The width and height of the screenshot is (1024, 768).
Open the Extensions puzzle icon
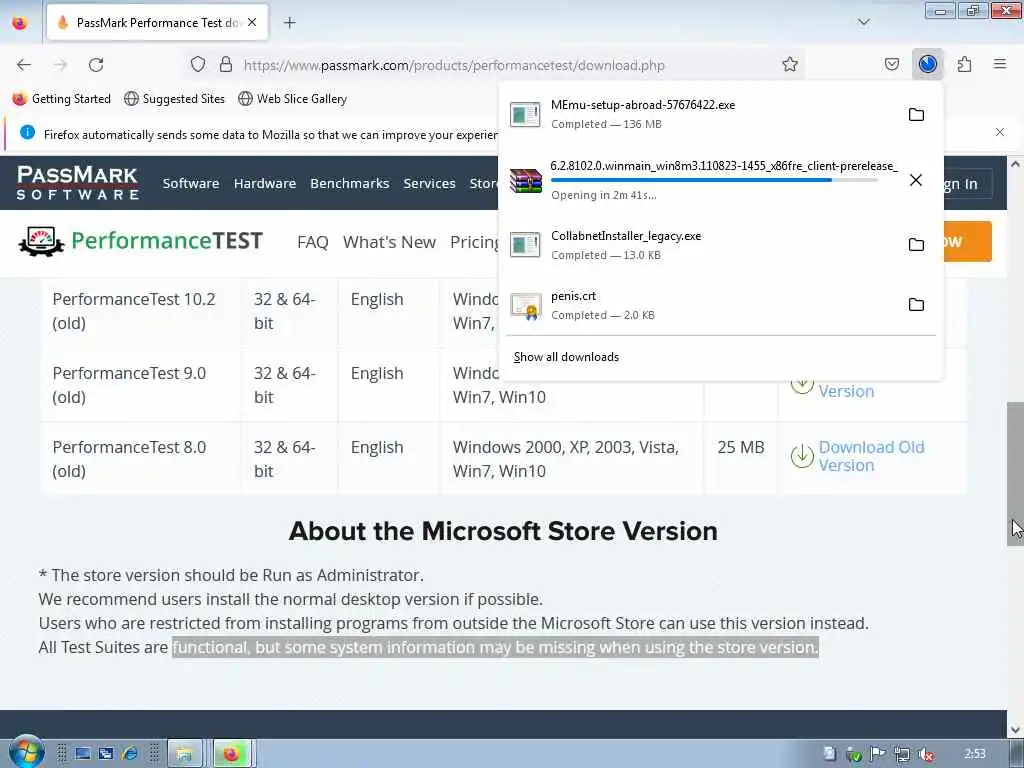pyautogui.click(x=964, y=64)
